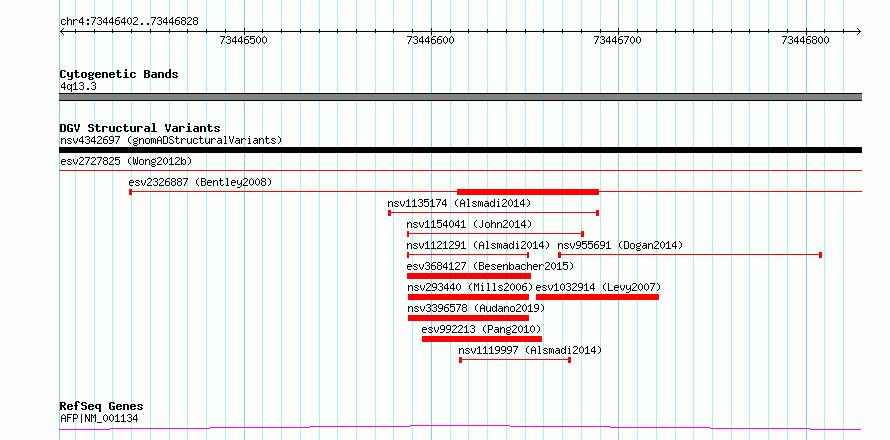Click the AFP|NM_001134 gene label
The width and height of the screenshot is (890, 440).
[x=99, y=419]
